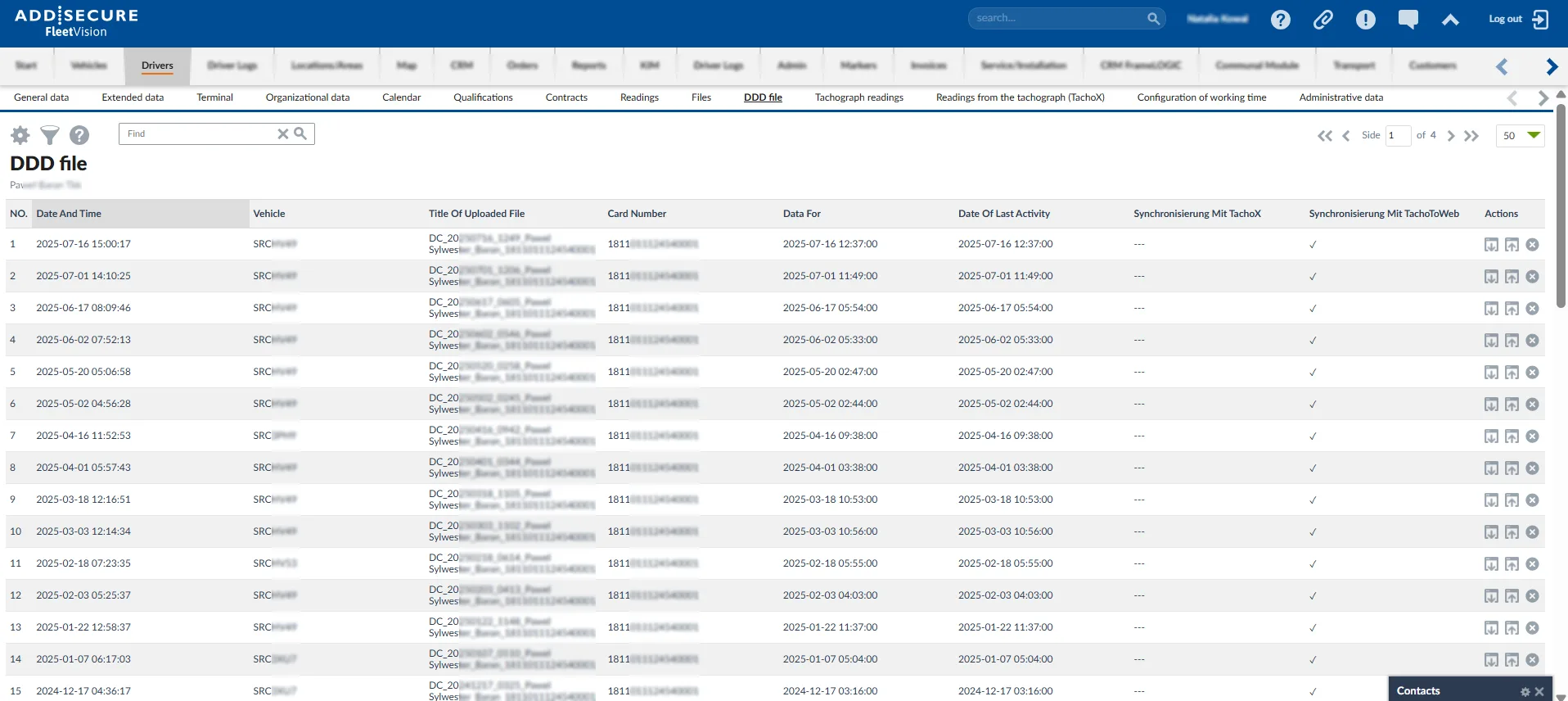
Task: Open the Tachograph readings sub-tab
Action: pos(859,97)
